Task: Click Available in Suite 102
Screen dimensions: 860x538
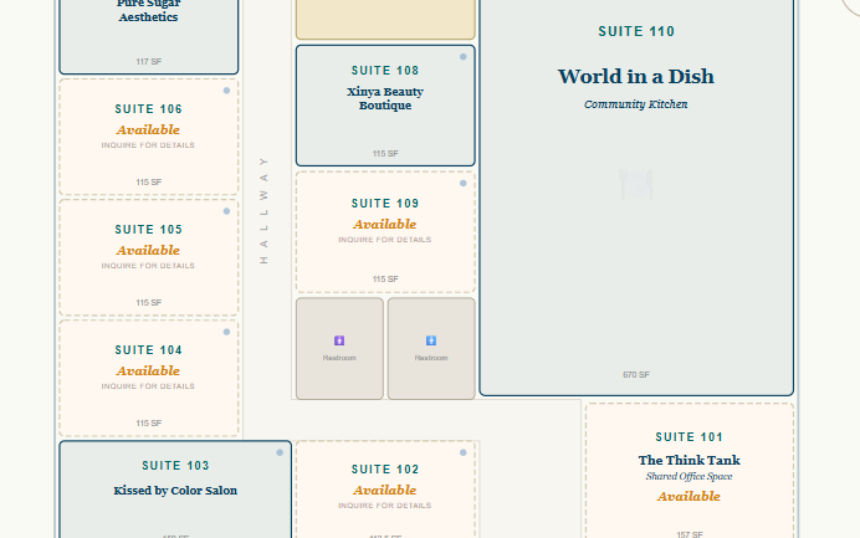Action: [x=385, y=491]
